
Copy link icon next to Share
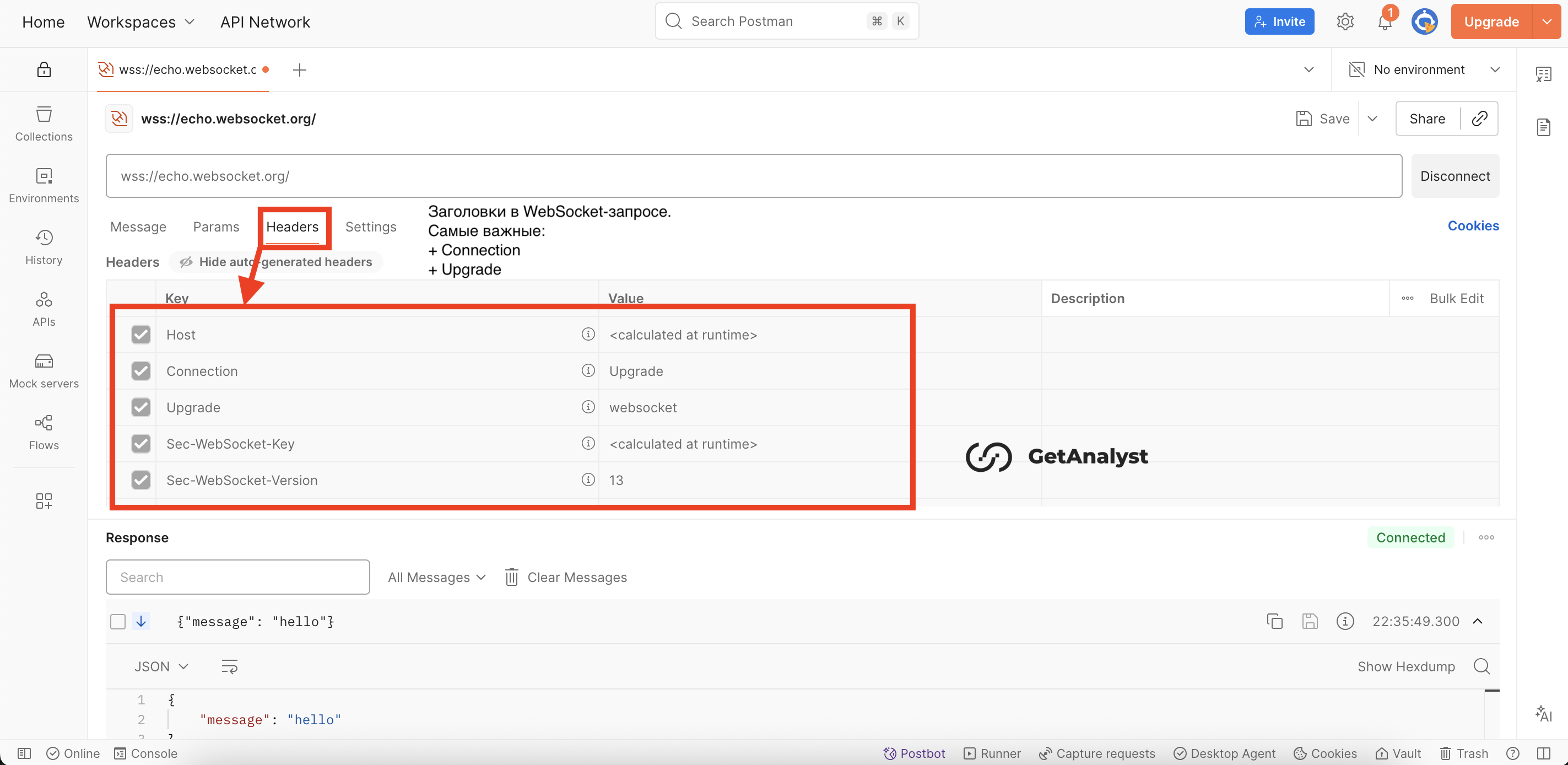(x=1480, y=118)
